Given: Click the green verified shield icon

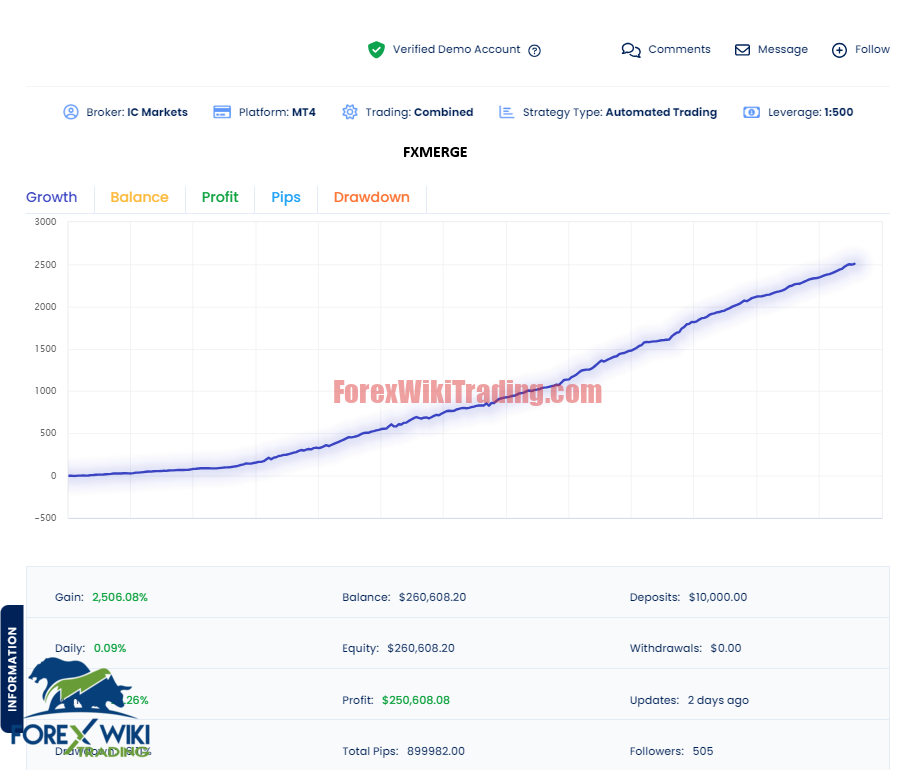Looking at the screenshot, I should 376,50.
